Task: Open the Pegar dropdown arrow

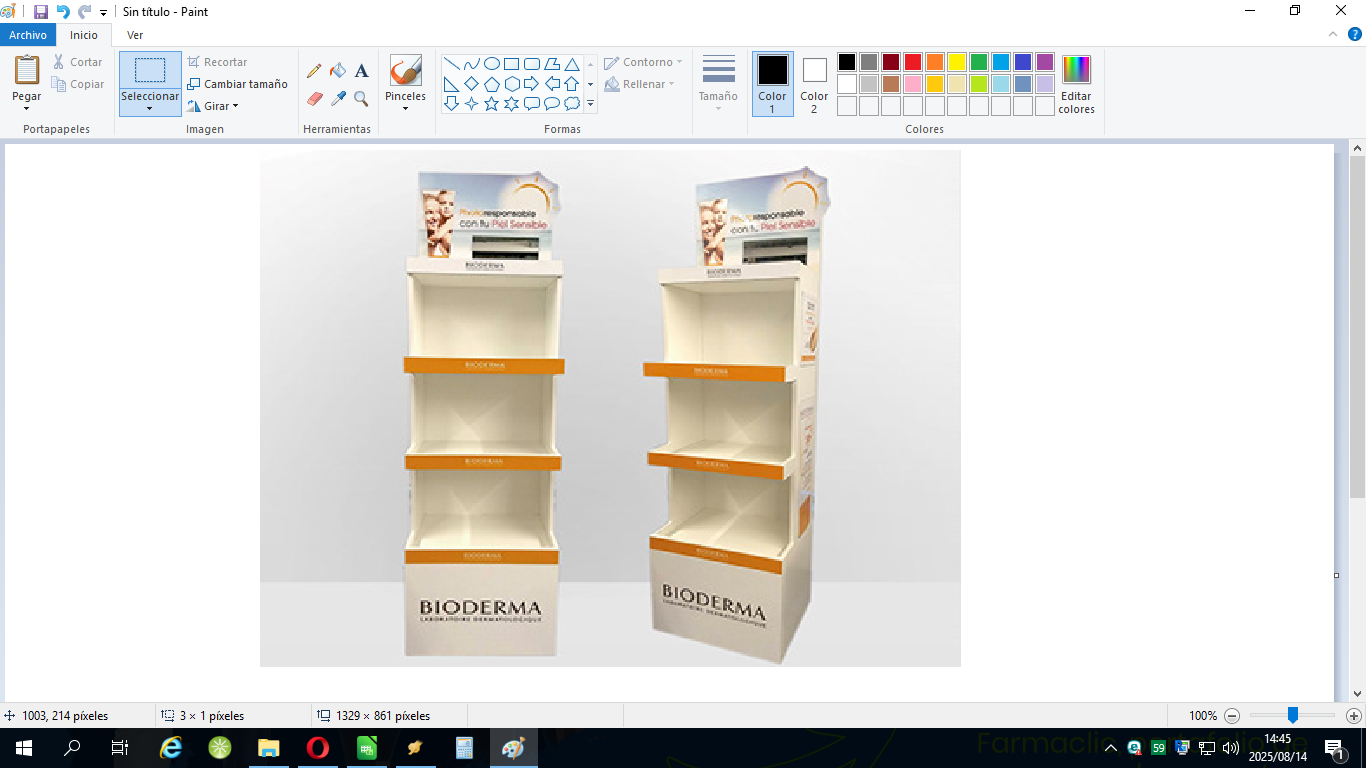Action: 27,109
